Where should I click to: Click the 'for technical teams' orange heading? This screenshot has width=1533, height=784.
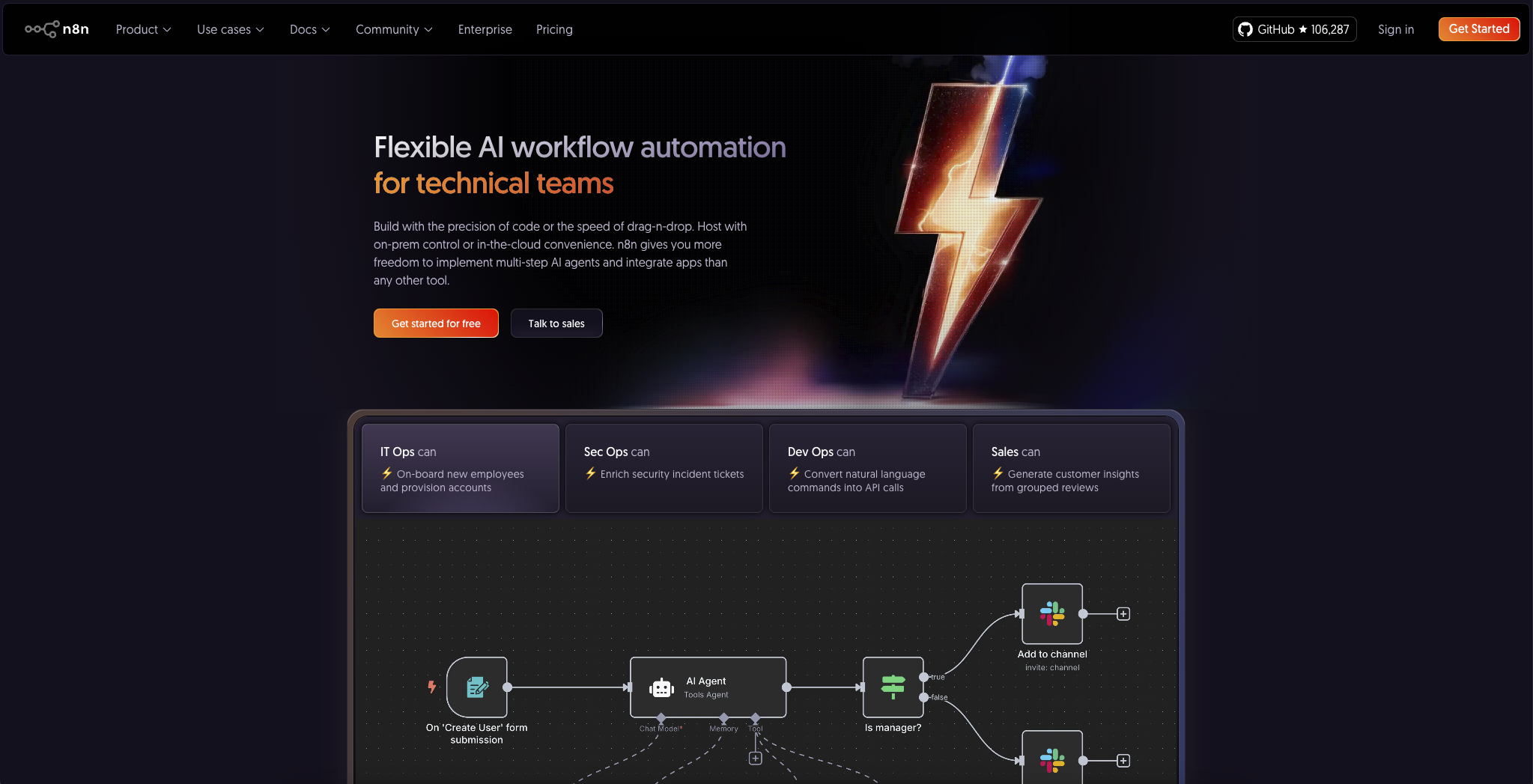click(494, 183)
